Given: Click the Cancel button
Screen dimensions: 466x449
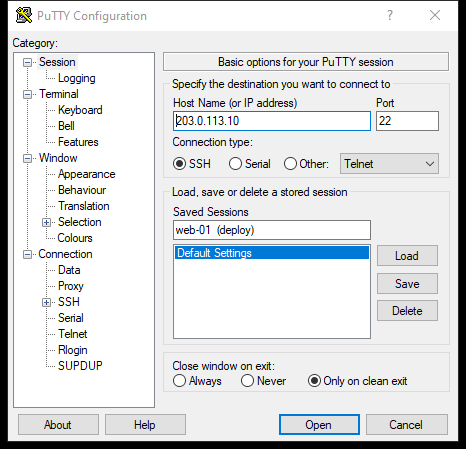Looking at the screenshot, I should tap(407, 425).
